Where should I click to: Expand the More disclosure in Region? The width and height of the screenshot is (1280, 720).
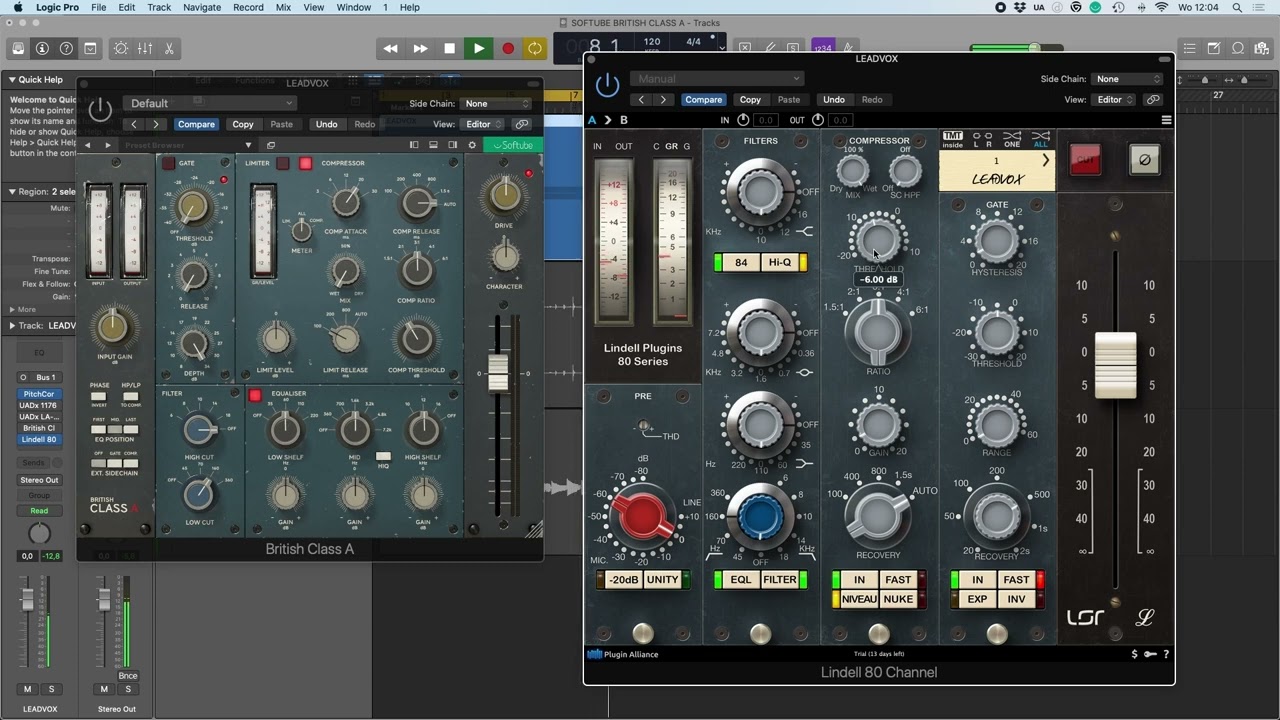click(x=12, y=310)
